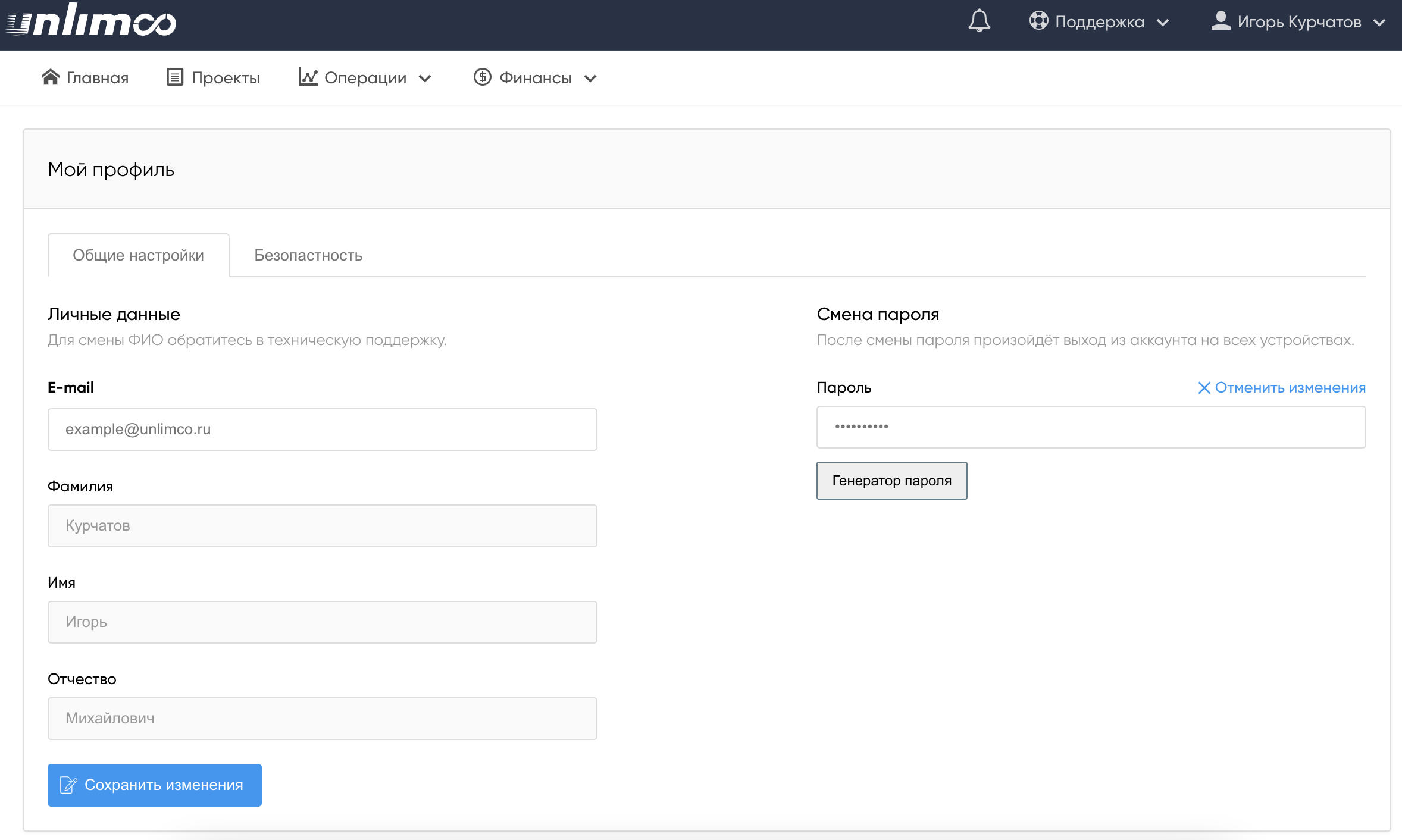Click the Финансы dollar coin icon
The height and width of the screenshot is (840, 1402).
tap(482, 77)
